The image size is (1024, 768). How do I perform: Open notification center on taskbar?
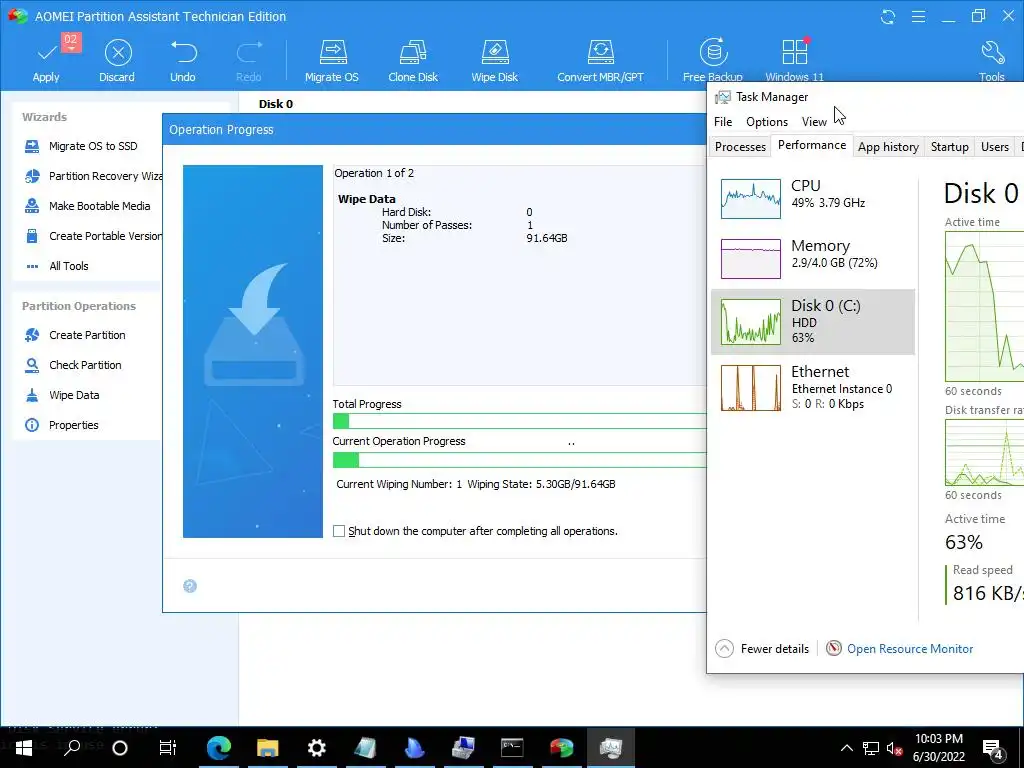[x=993, y=749]
